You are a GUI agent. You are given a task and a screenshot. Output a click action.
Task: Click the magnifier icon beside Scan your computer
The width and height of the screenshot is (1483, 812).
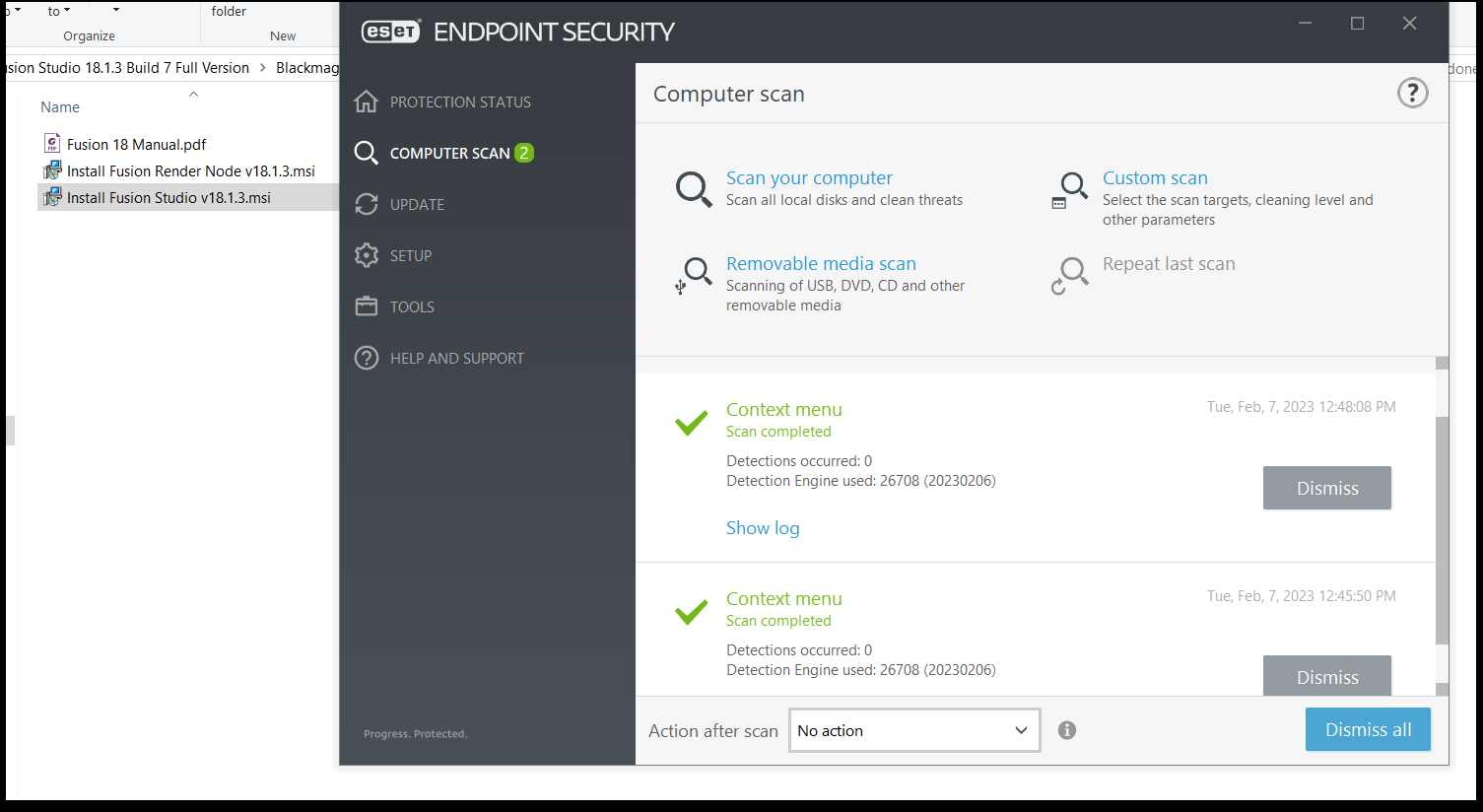[x=694, y=189]
